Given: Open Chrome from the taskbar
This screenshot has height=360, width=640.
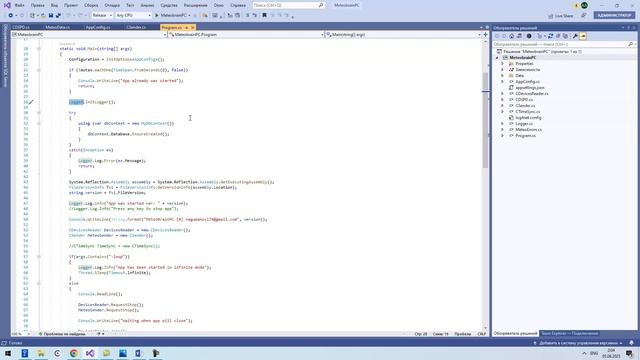Looking at the screenshot, I should (x=74, y=353).
